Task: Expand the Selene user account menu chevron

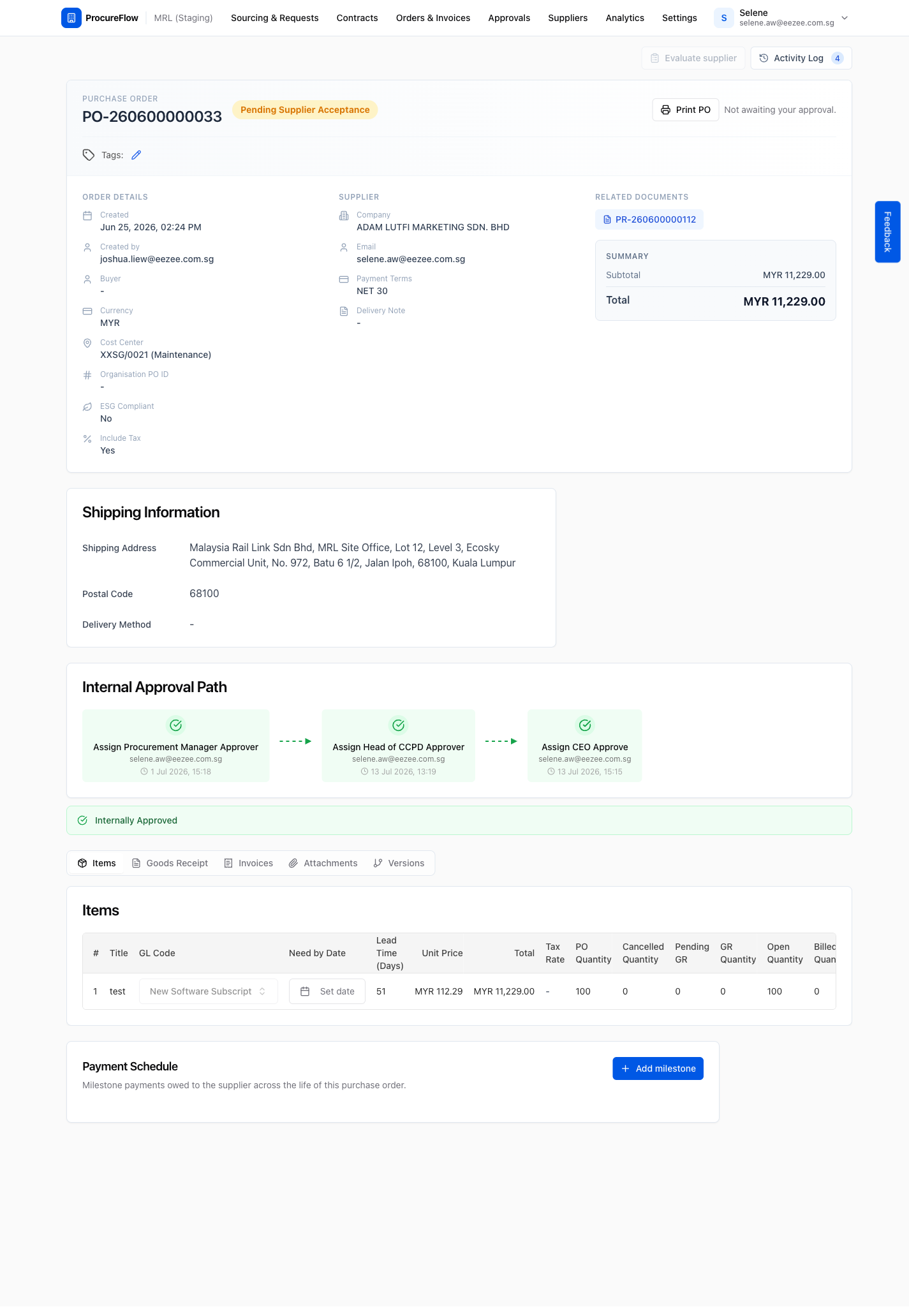Action: pyautogui.click(x=845, y=18)
